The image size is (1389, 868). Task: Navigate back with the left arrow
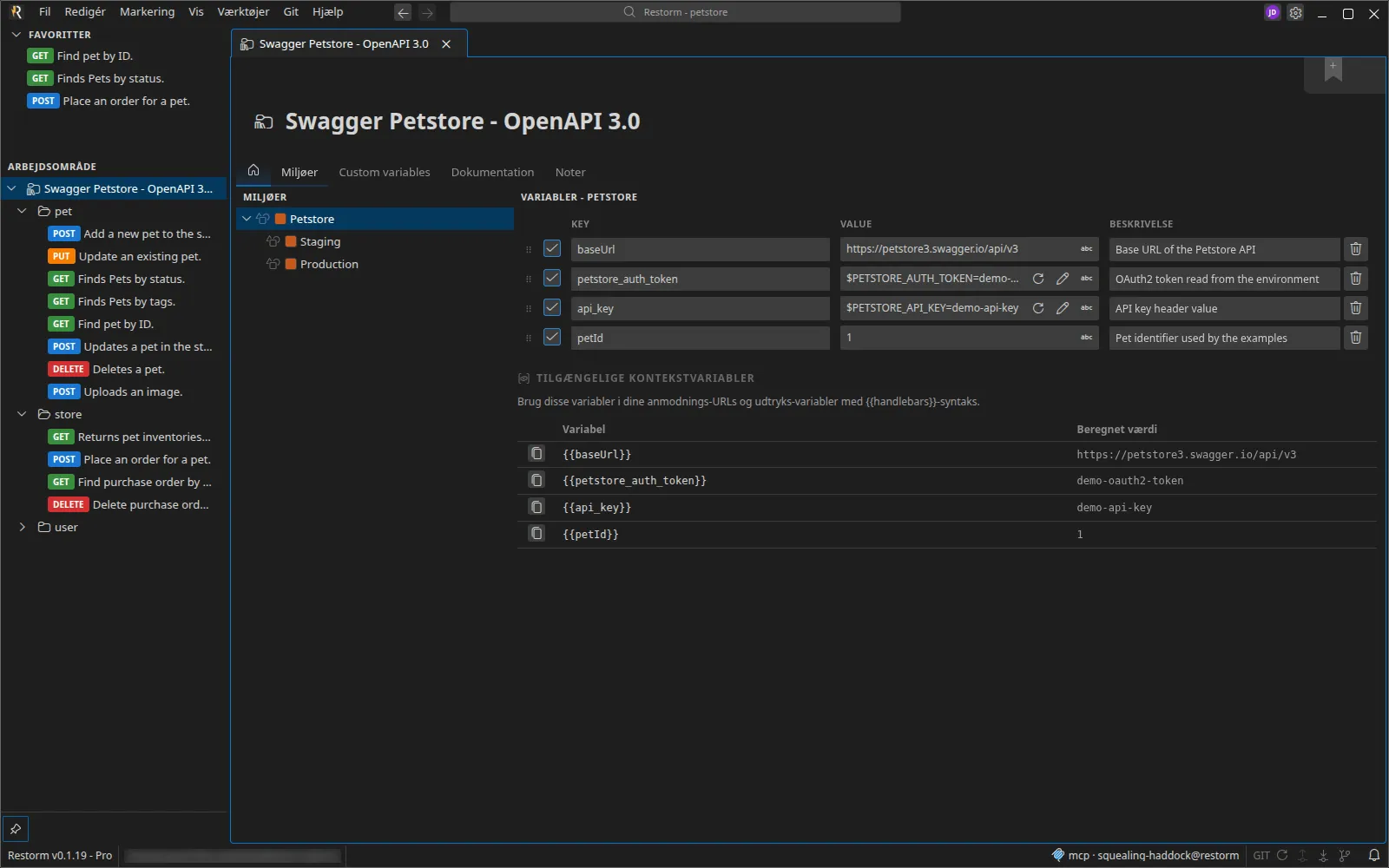pyautogui.click(x=403, y=13)
